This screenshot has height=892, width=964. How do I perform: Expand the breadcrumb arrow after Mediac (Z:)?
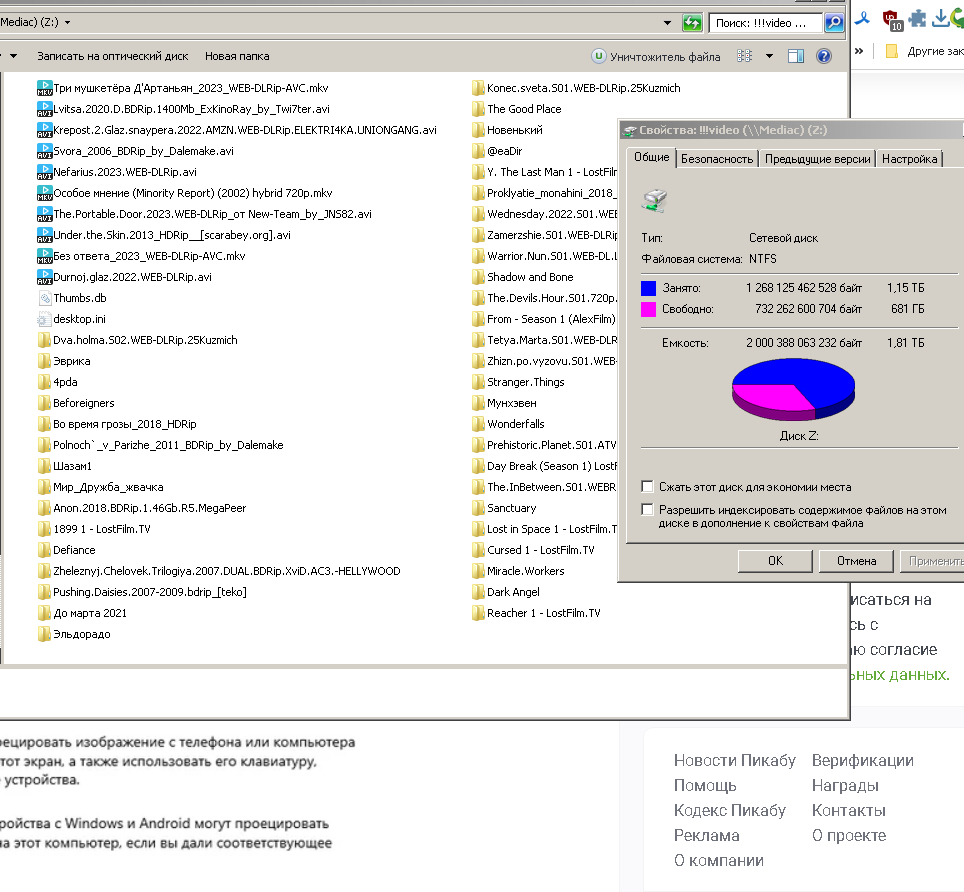coord(67,22)
